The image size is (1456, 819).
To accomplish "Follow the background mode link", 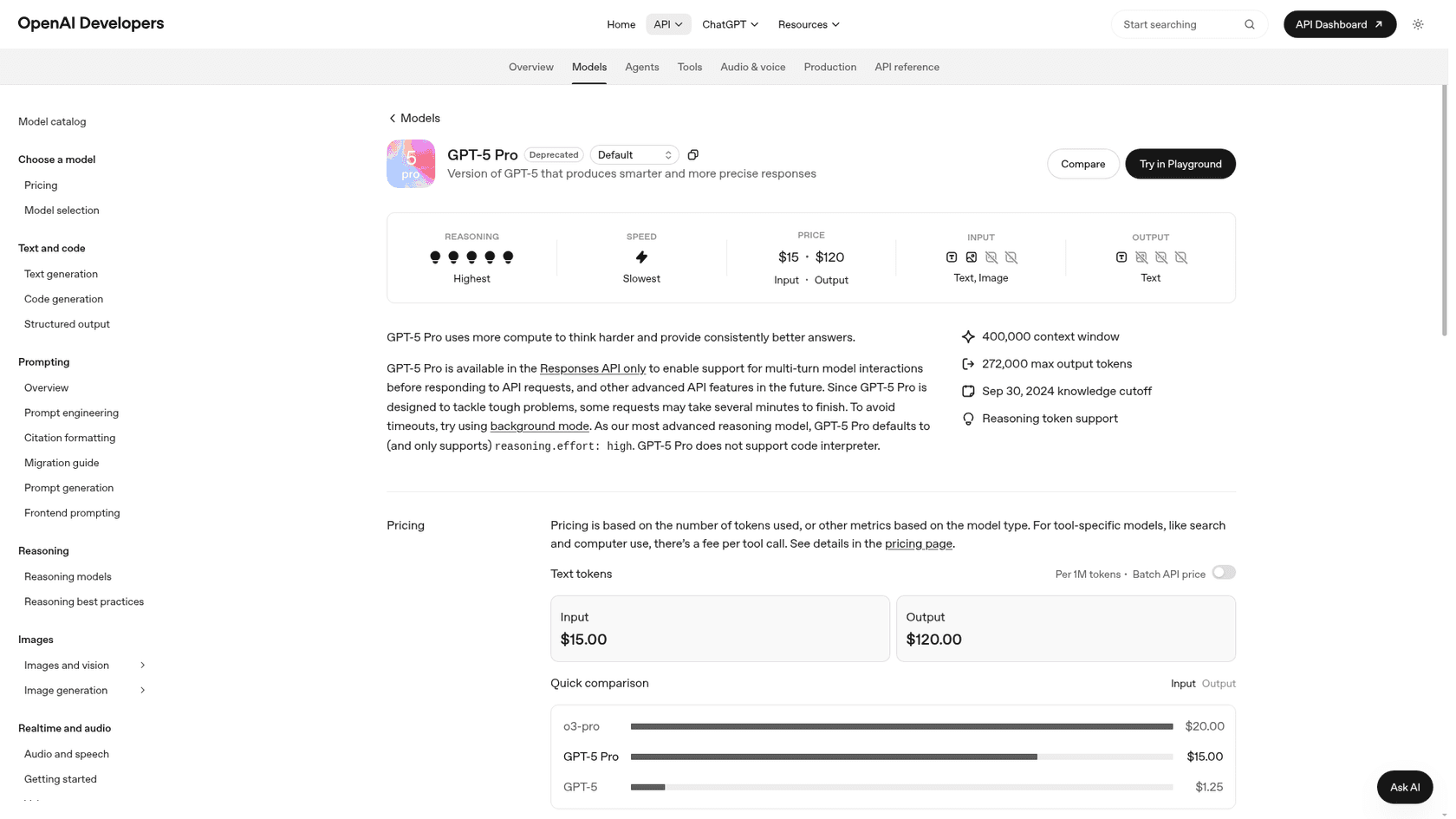I will (540, 426).
